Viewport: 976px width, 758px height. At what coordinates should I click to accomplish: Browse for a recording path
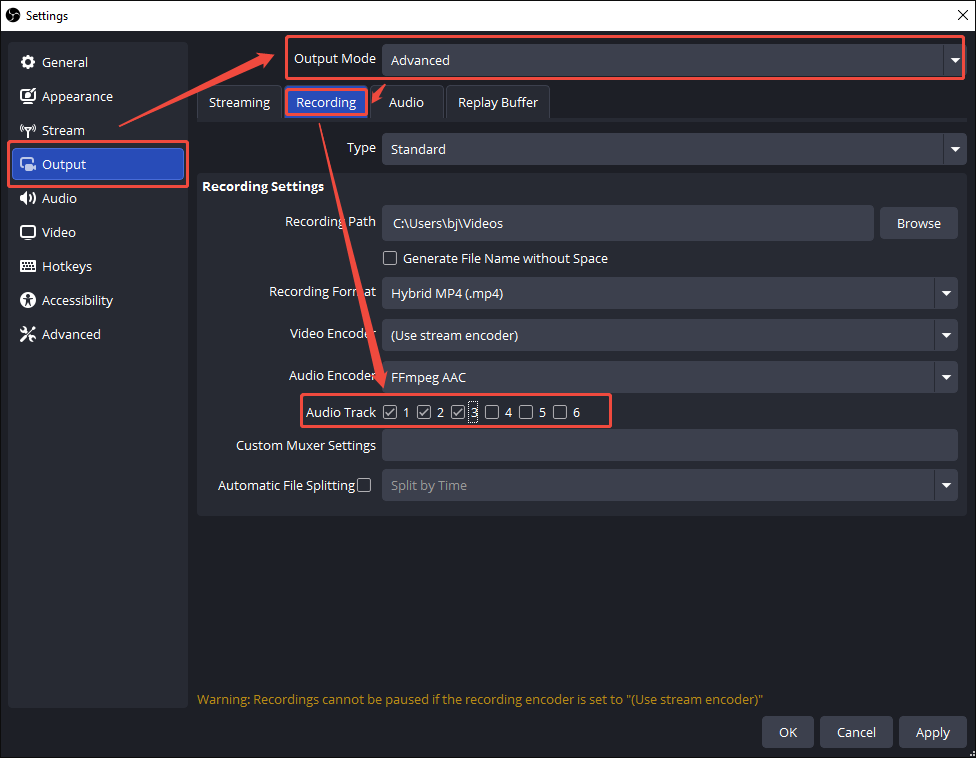(918, 223)
